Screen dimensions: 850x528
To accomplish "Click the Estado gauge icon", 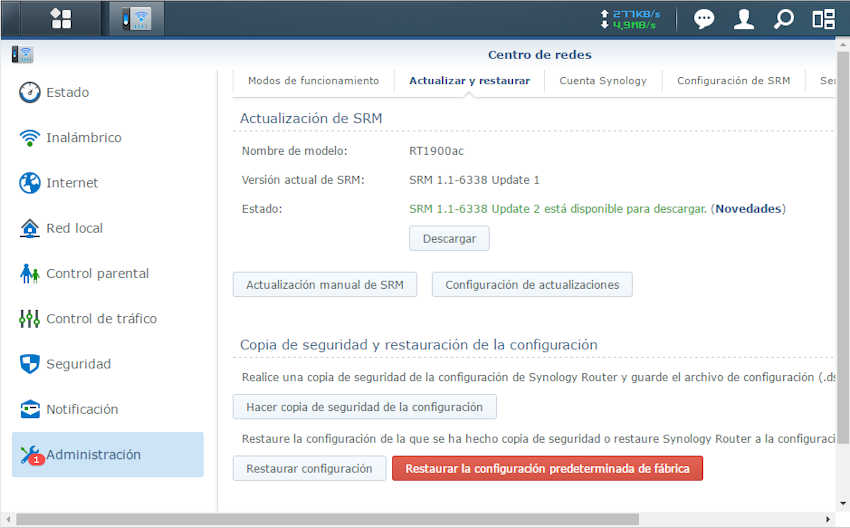I will tap(29, 92).
